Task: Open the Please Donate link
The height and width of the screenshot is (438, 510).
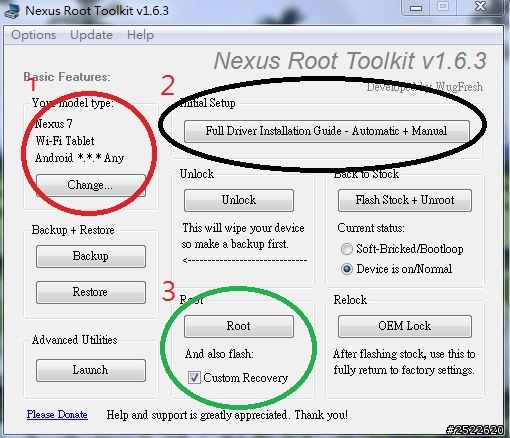Action: pyautogui.click(x=57, y=414)
